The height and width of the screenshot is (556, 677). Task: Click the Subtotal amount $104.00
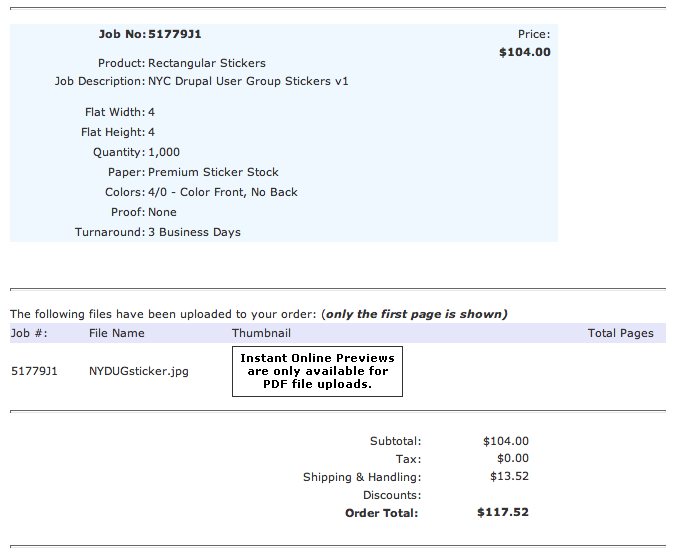[505, 441]
